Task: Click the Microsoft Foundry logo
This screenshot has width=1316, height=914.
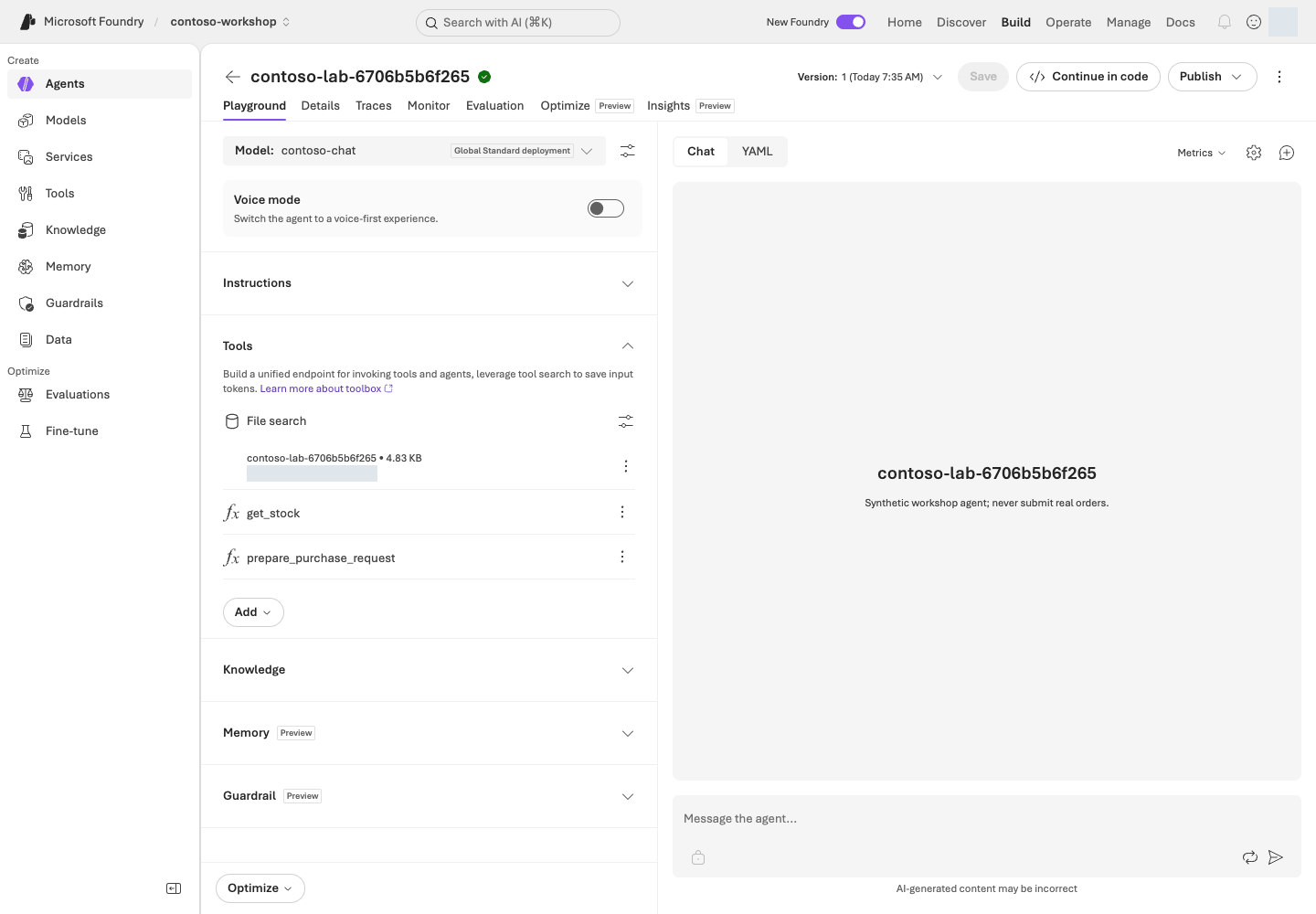Action: coord(27,22)
